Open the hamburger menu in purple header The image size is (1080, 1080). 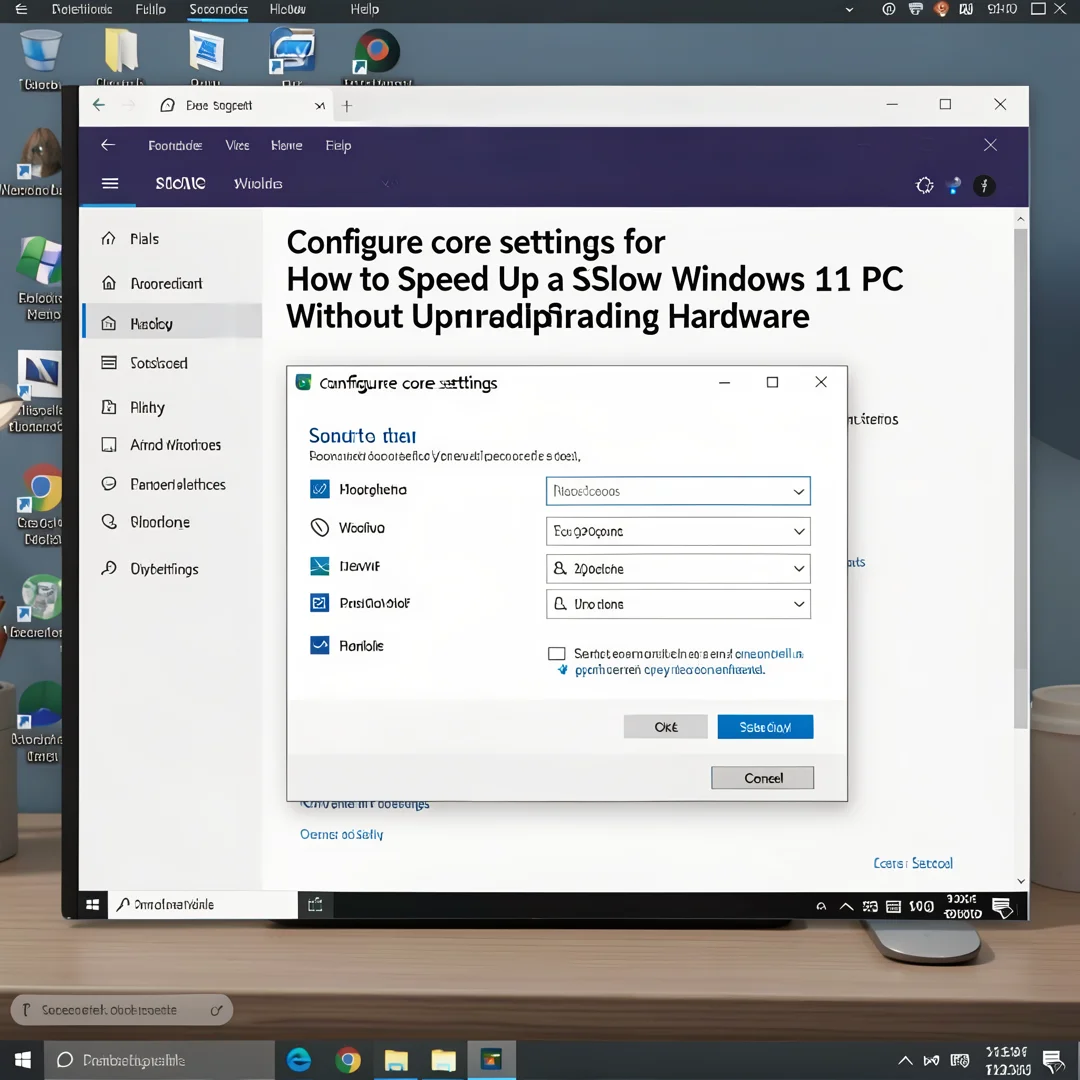point(110,183)
